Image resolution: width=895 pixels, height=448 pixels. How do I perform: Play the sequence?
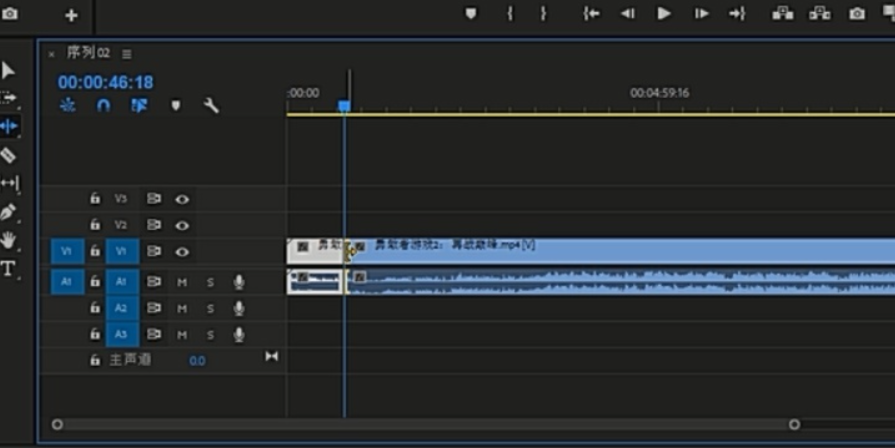point(663,14)
